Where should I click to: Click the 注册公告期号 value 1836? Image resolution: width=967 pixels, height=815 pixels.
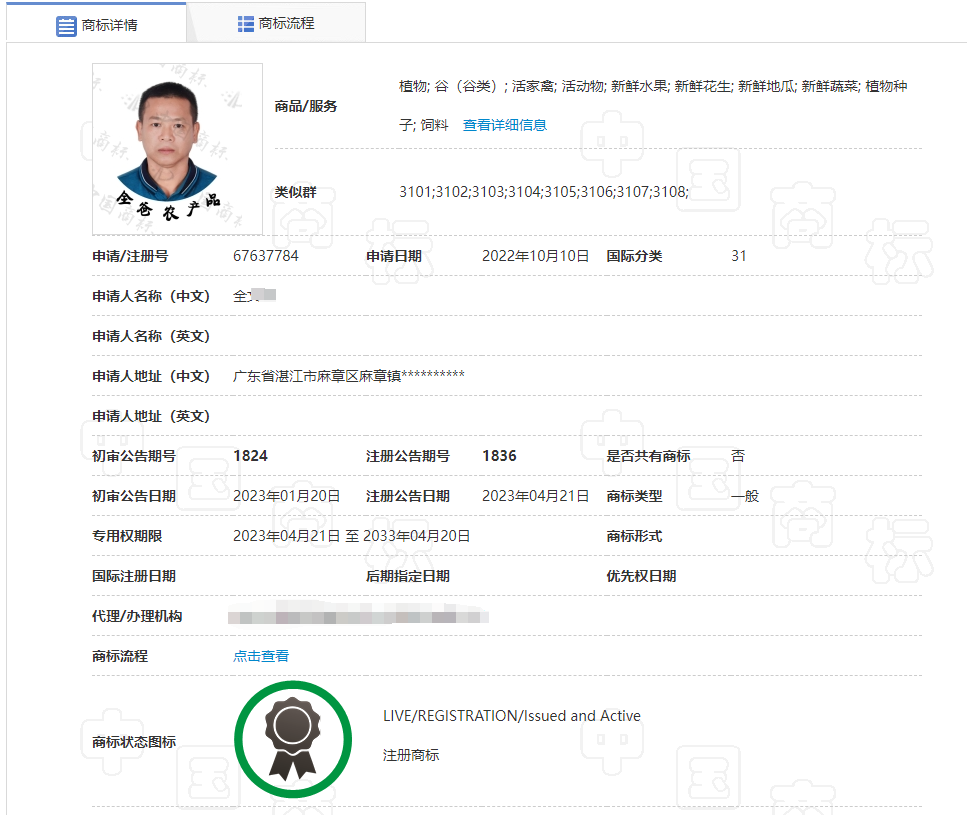[499, 456]
